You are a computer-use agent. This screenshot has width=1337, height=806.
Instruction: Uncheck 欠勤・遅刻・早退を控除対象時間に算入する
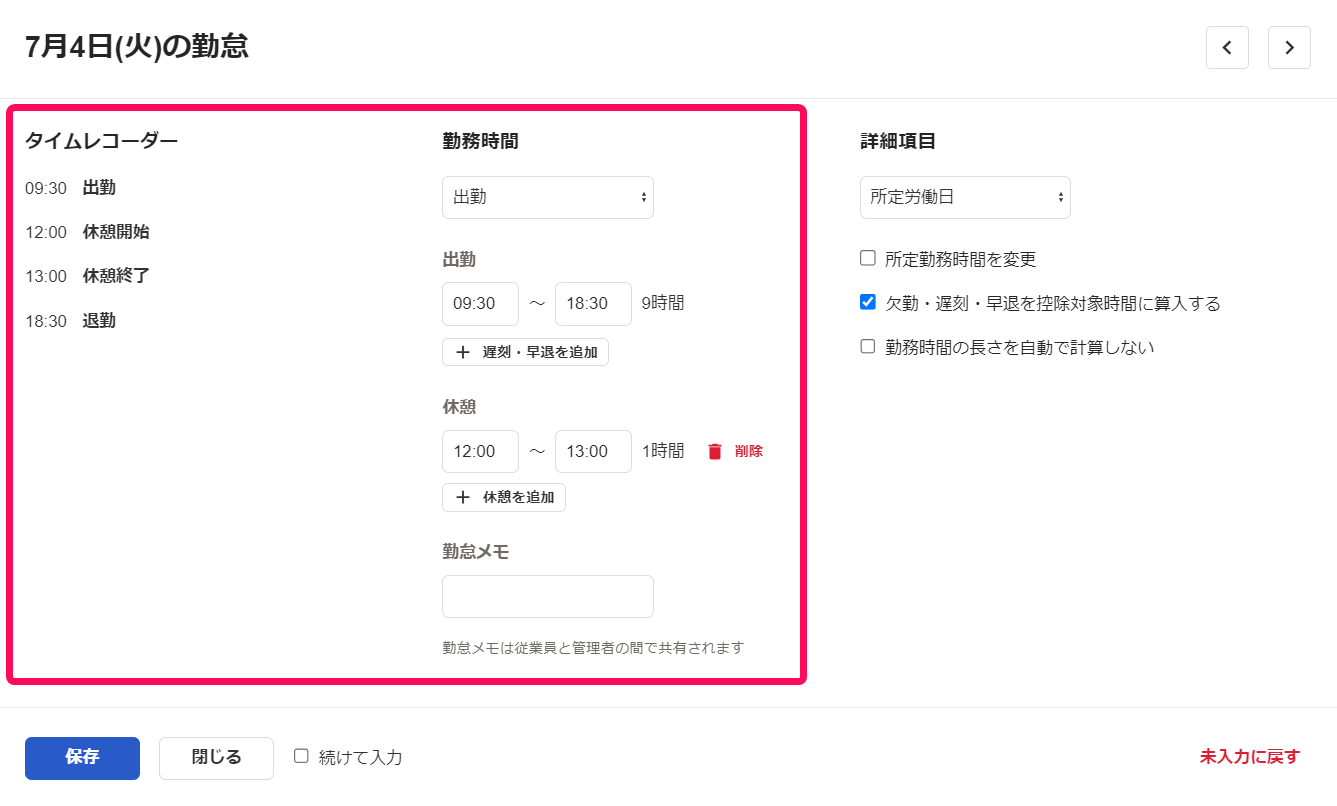[x=867, y=303]
